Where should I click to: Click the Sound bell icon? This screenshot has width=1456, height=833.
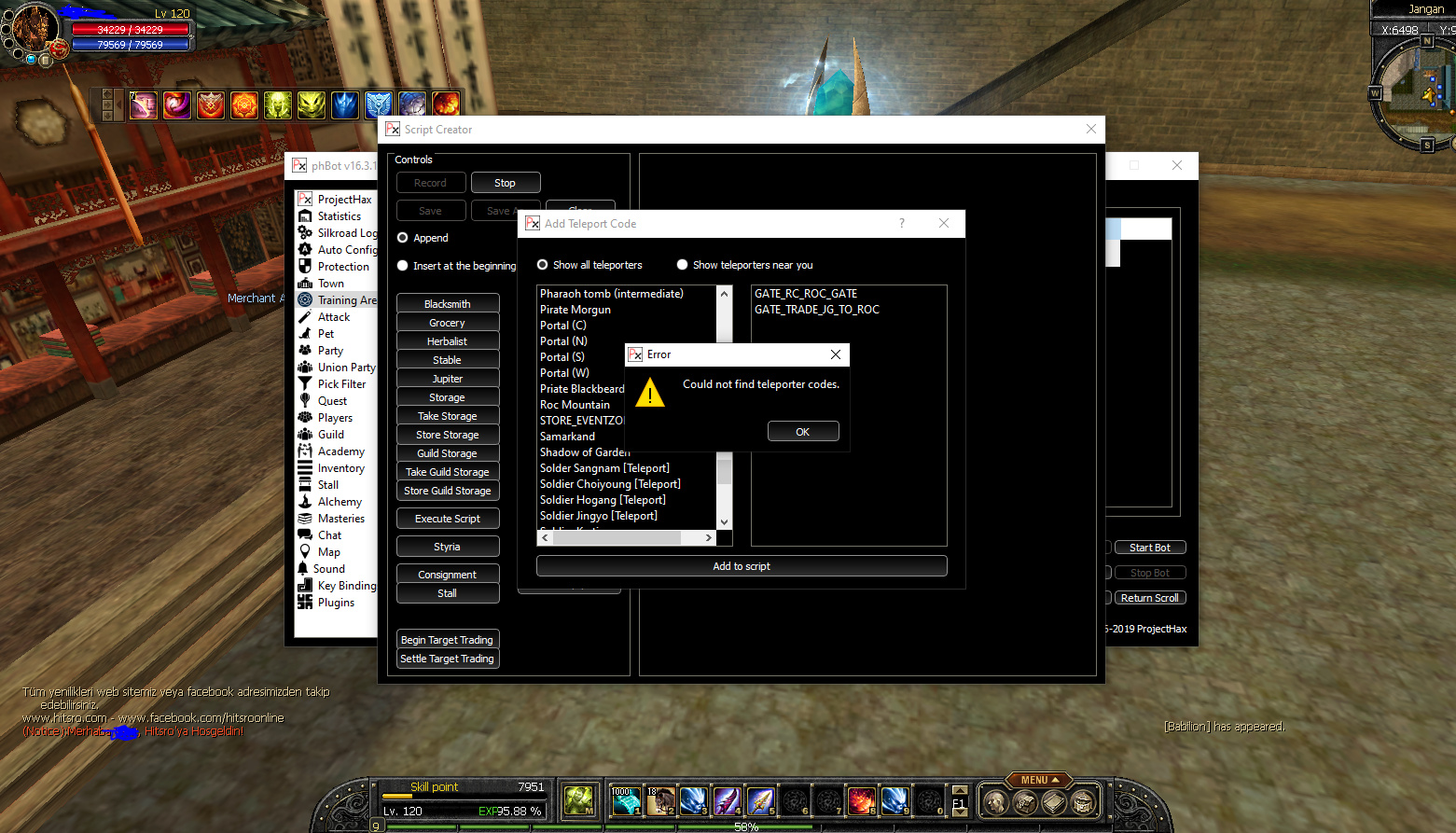click(303, 569)
